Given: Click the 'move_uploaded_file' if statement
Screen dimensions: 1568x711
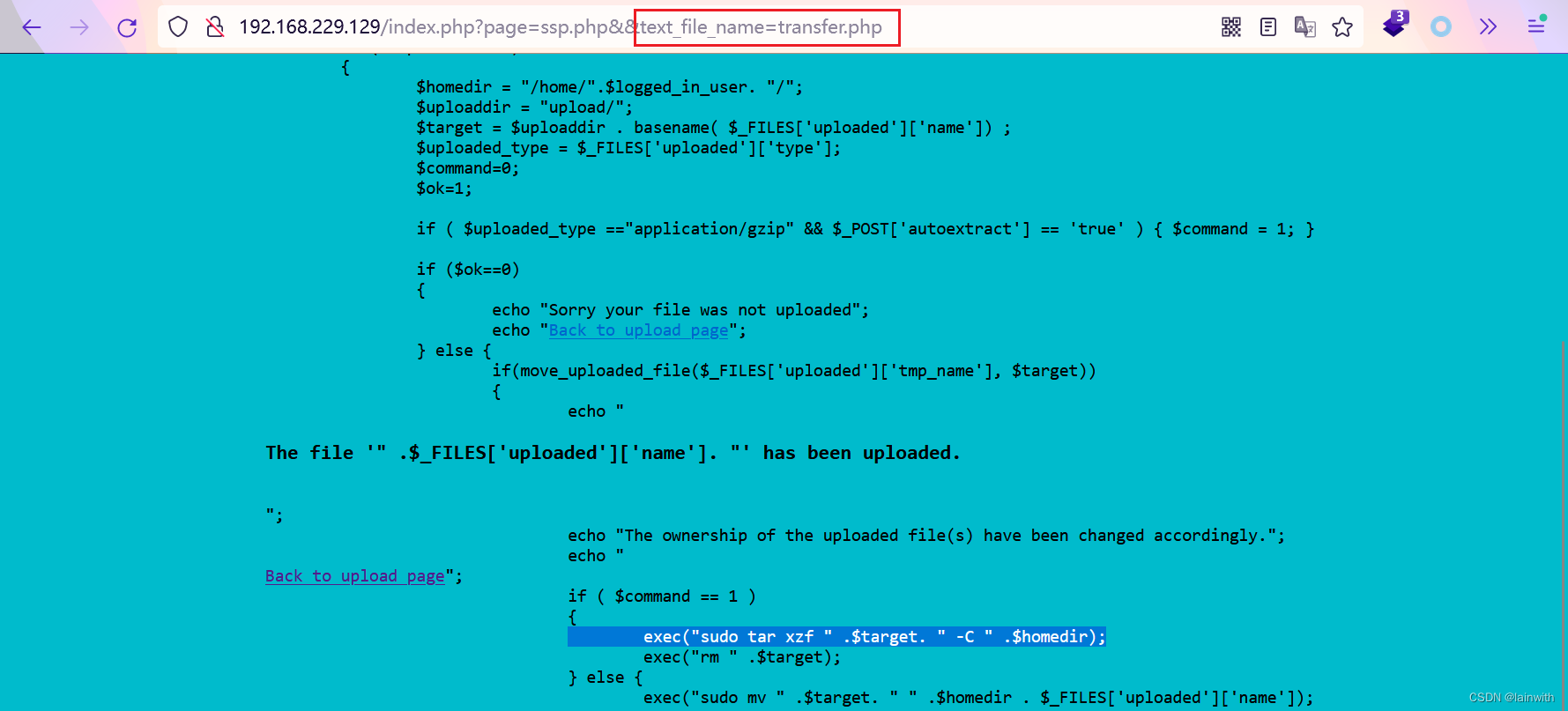Looking at the screenshot, I should (794, 371).
